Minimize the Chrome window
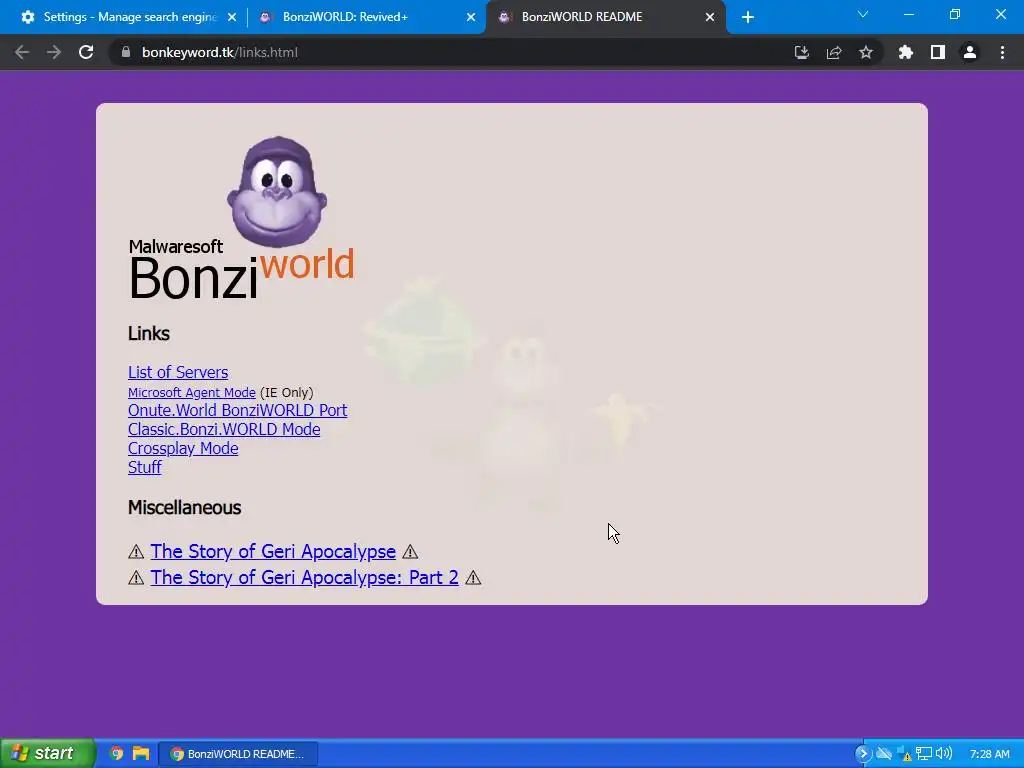The height and width of the screenshot is (768, 1024). tap(908, 14)
